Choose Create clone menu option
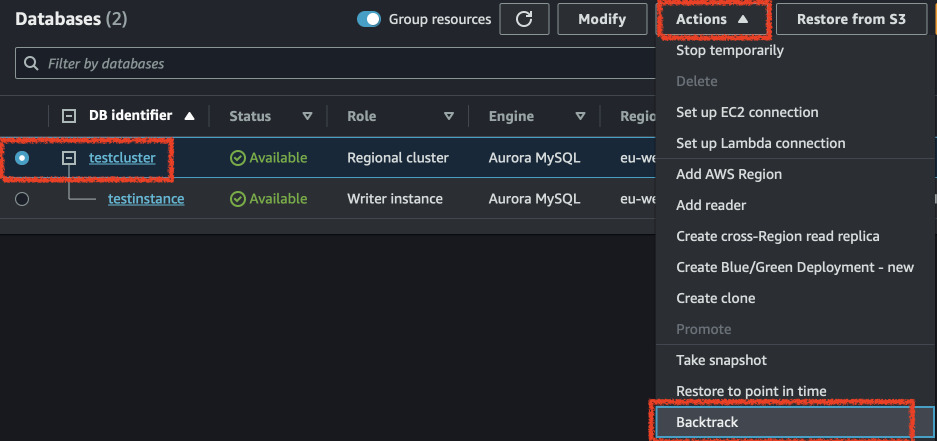 click(715, 298)
